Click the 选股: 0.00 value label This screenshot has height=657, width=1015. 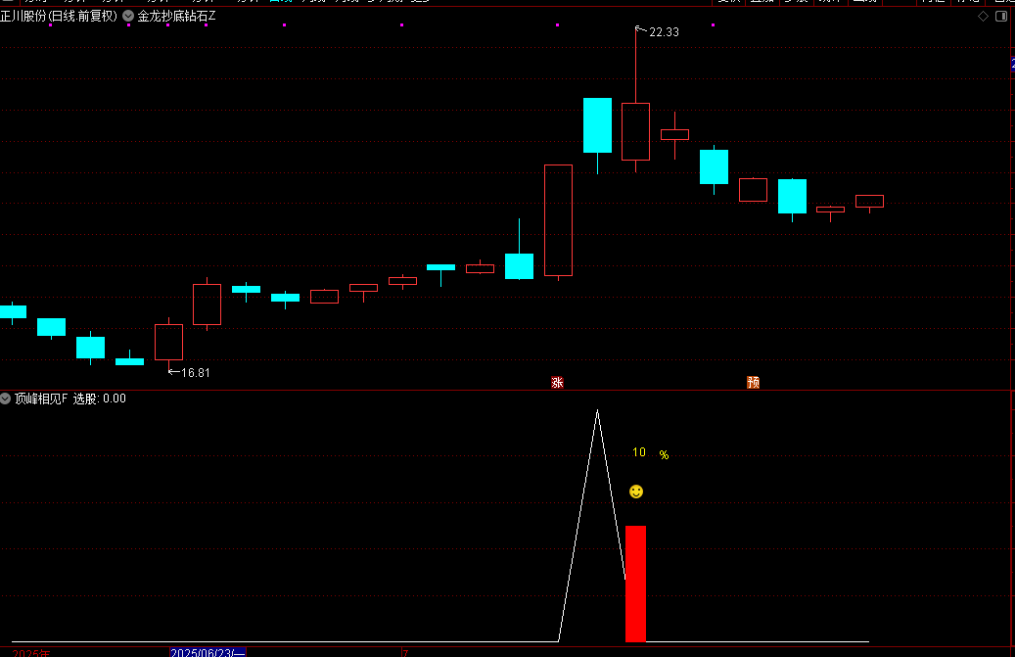(x=99, y=399)
